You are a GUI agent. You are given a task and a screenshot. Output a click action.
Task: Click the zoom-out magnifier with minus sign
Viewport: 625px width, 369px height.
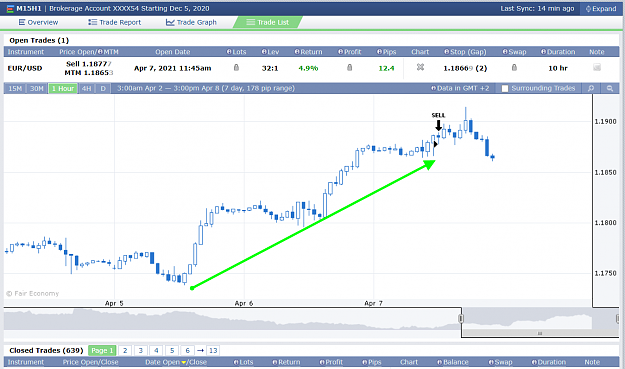(610, 88)
